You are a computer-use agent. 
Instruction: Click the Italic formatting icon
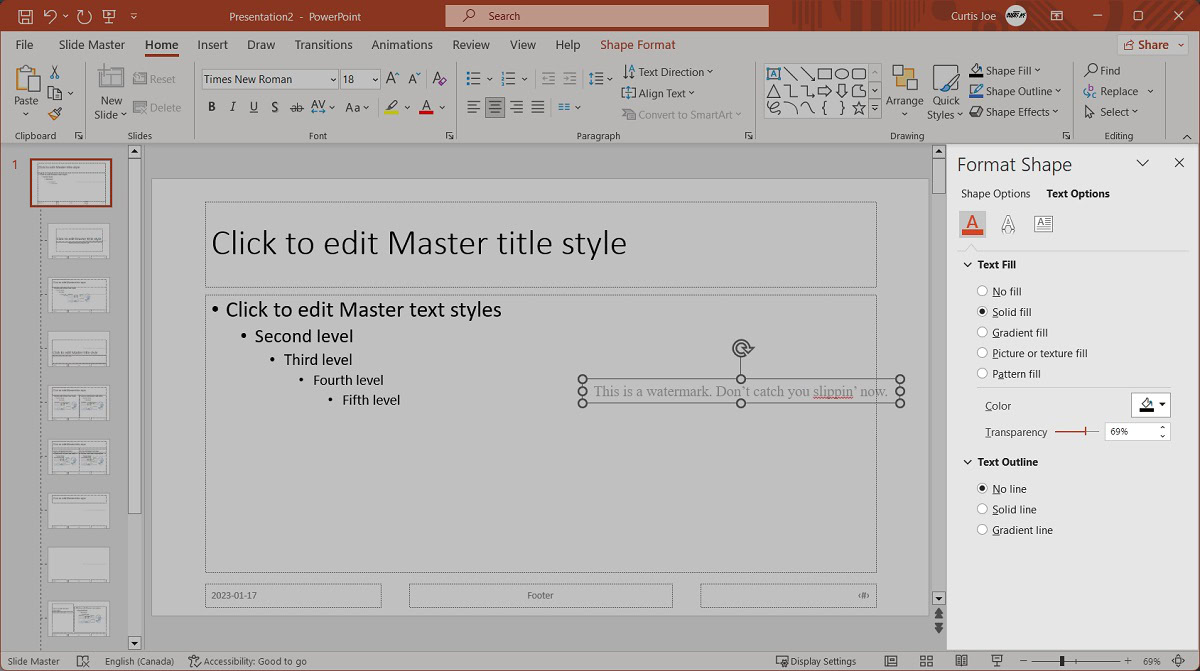[232, 107]
